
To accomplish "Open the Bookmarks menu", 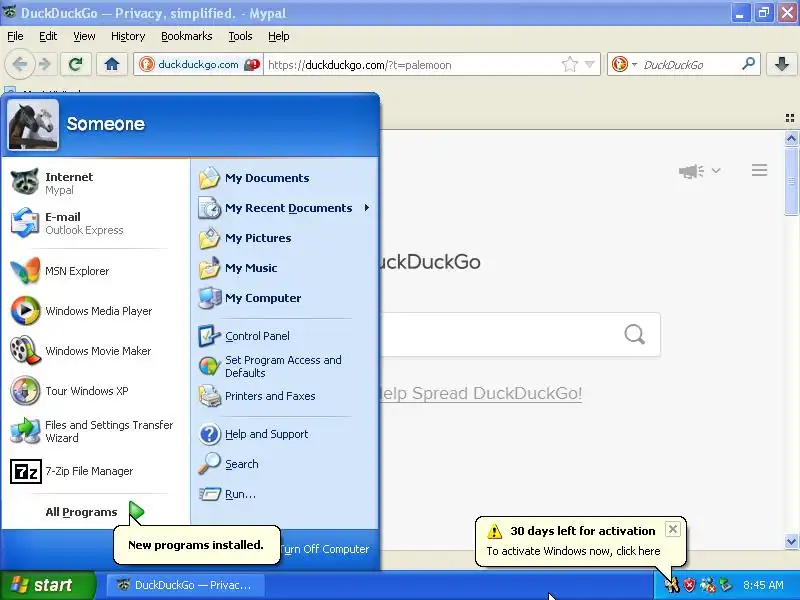I will pos(186,36).
